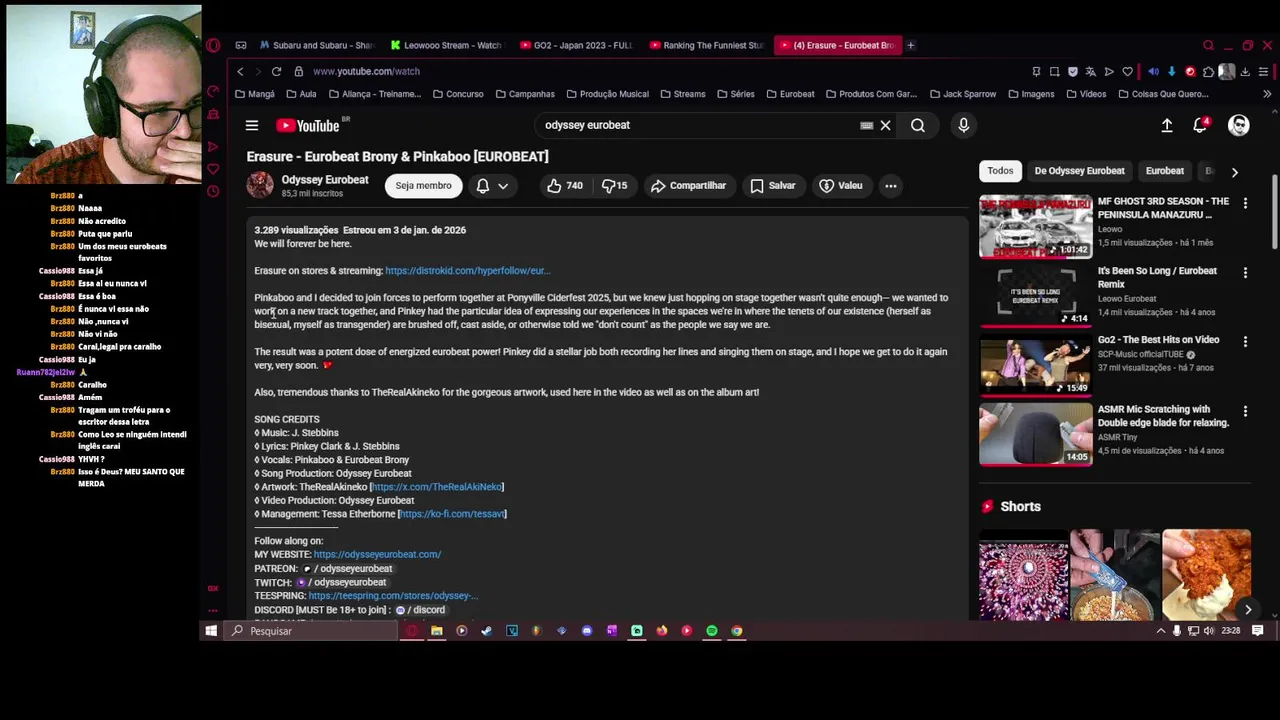Open Spotify from the Windows taskbar

pos(712,631)
